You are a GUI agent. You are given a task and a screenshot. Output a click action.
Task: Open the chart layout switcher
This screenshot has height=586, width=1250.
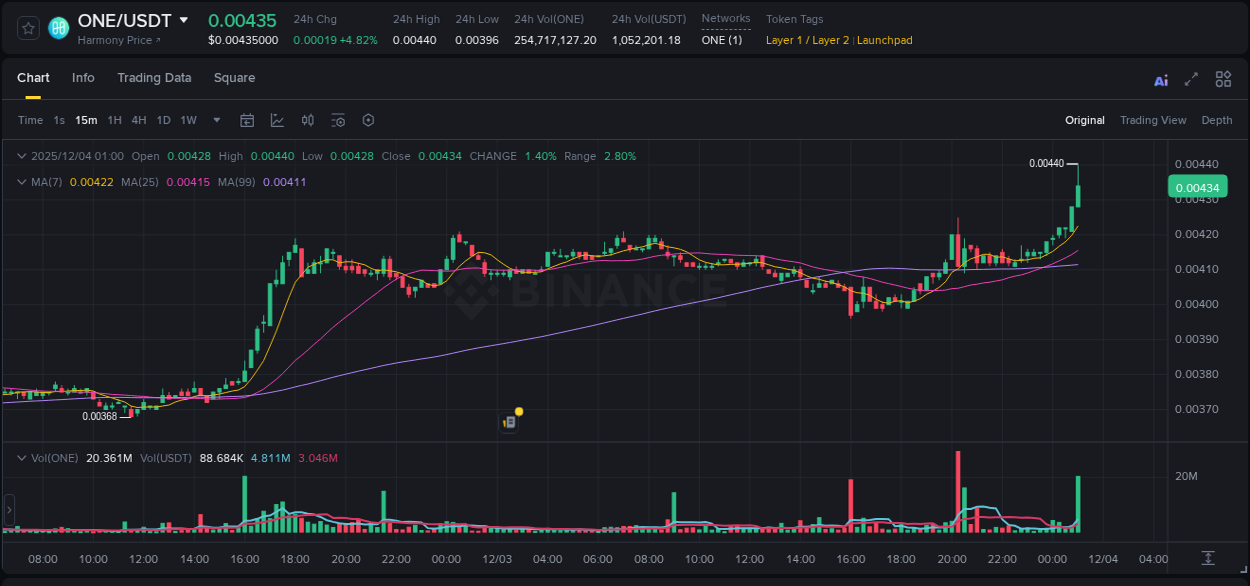pos(1223,79)
